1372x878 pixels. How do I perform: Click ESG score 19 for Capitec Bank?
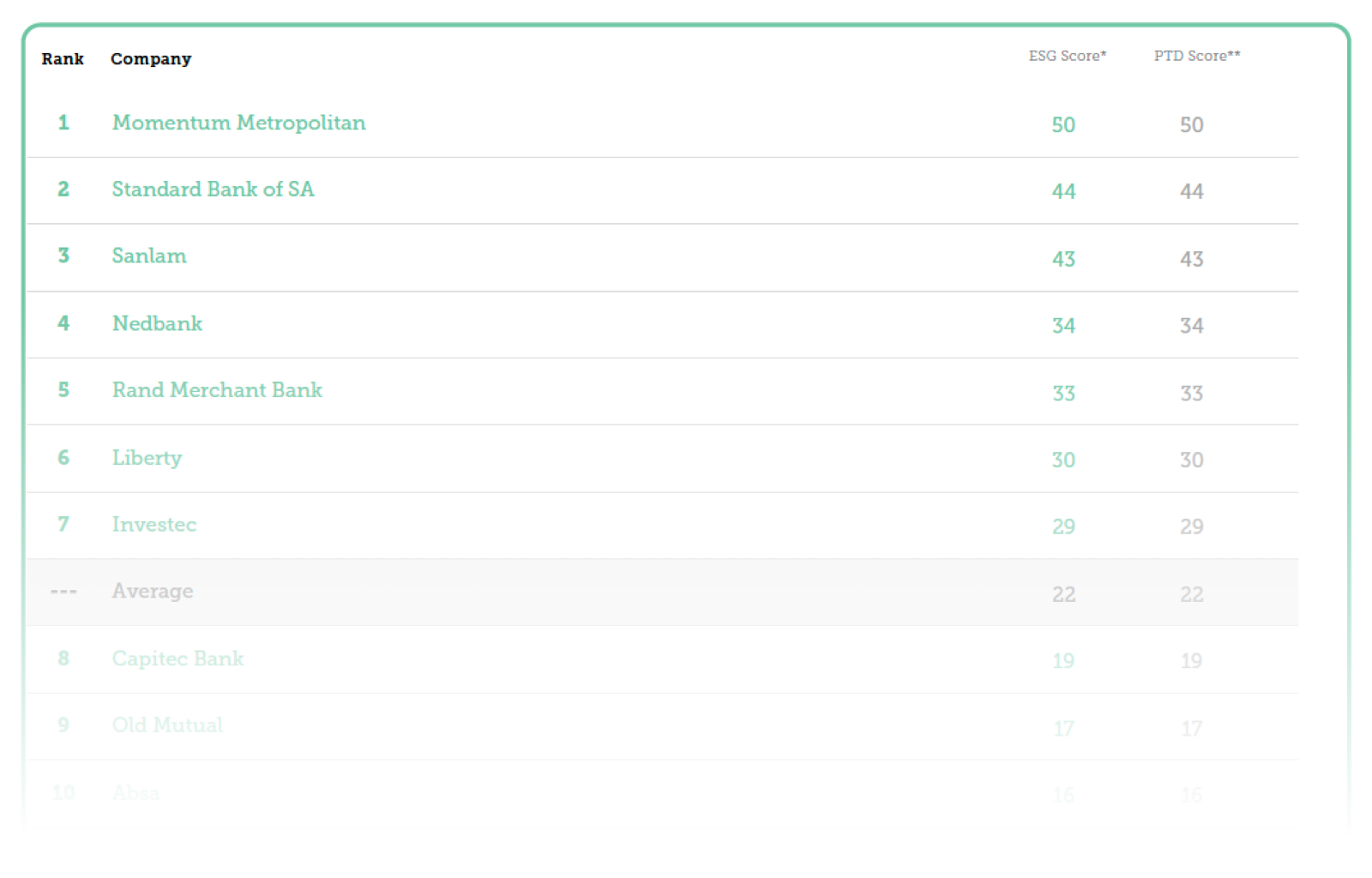pos(1063,661)
